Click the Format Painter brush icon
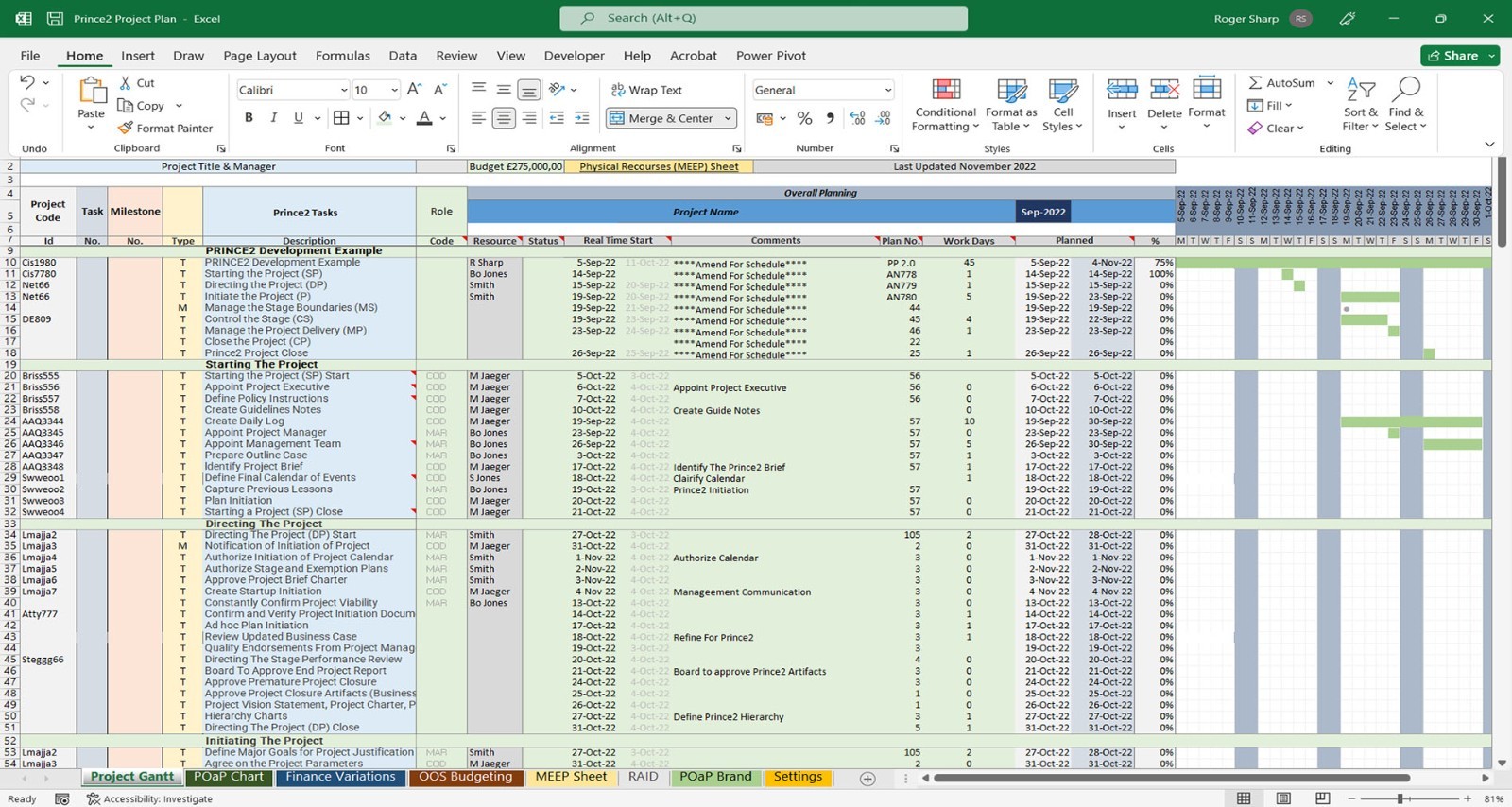1512x807 pixels. (x=125, y=128)
